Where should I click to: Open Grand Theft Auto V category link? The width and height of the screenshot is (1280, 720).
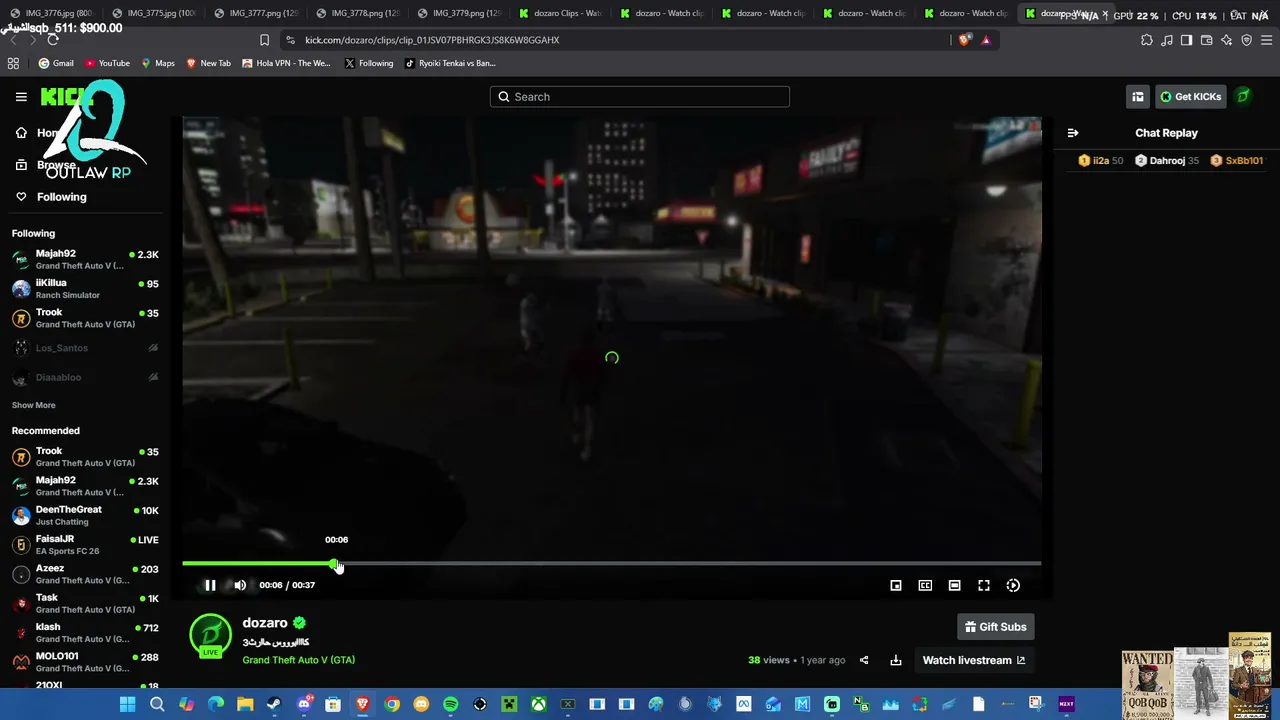click(x=298, y=660)
